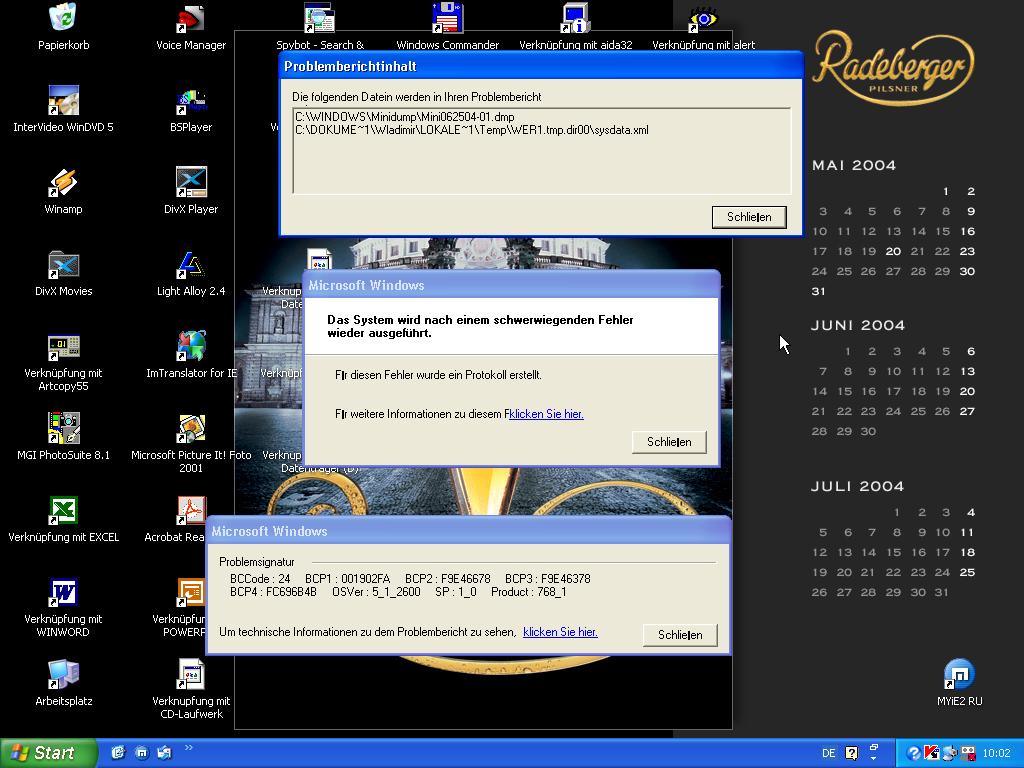Open the Spybot Search & Destroy shortcut

coord(319,18)
